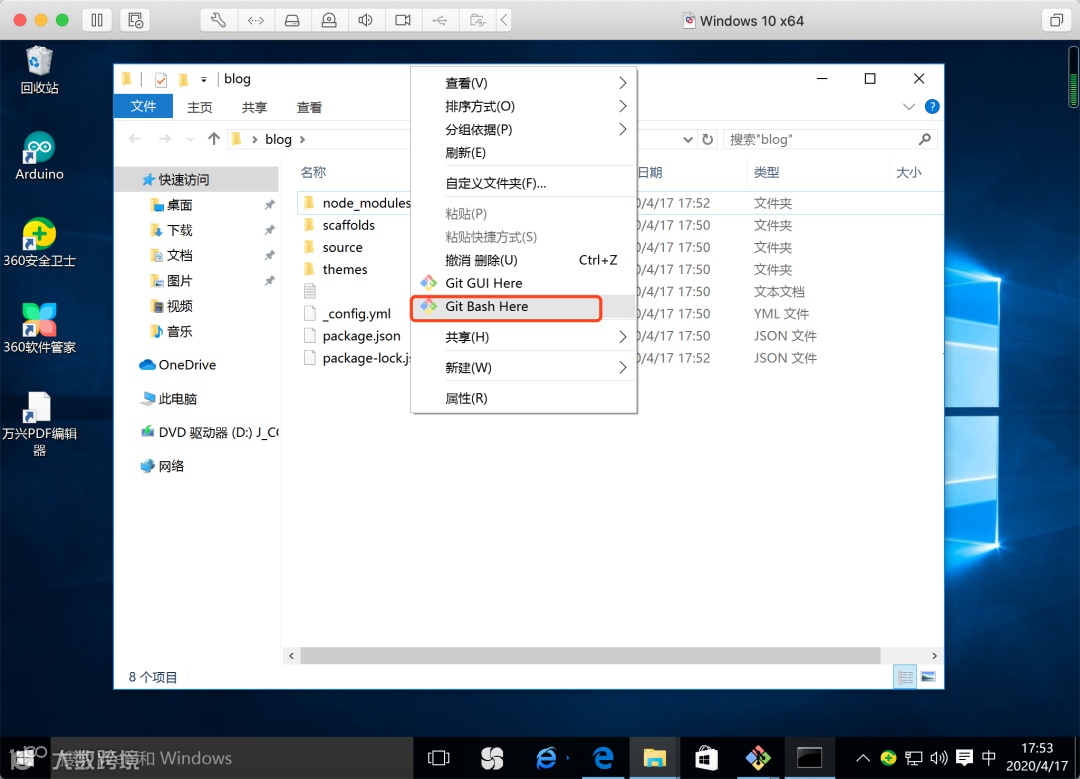Expand 分组依据(P) submenu arrow
1080x779 pixels.
[623, 129]
